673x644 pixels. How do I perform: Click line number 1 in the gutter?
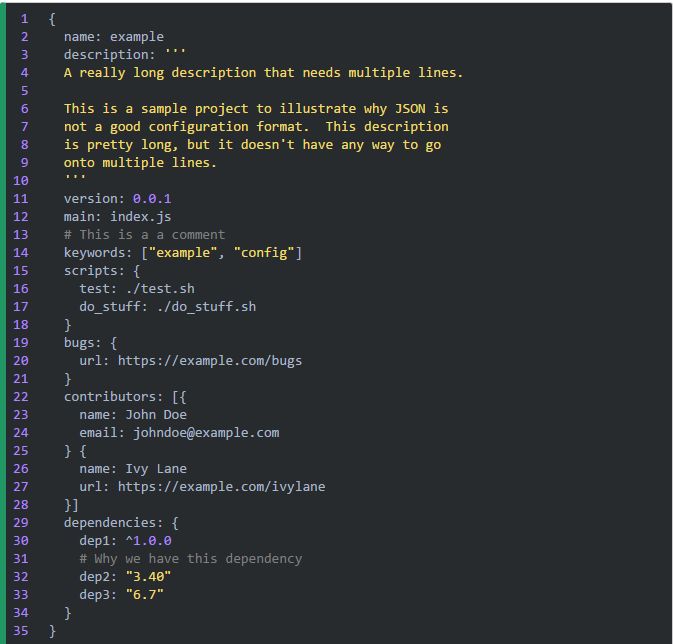coord(24,18)
